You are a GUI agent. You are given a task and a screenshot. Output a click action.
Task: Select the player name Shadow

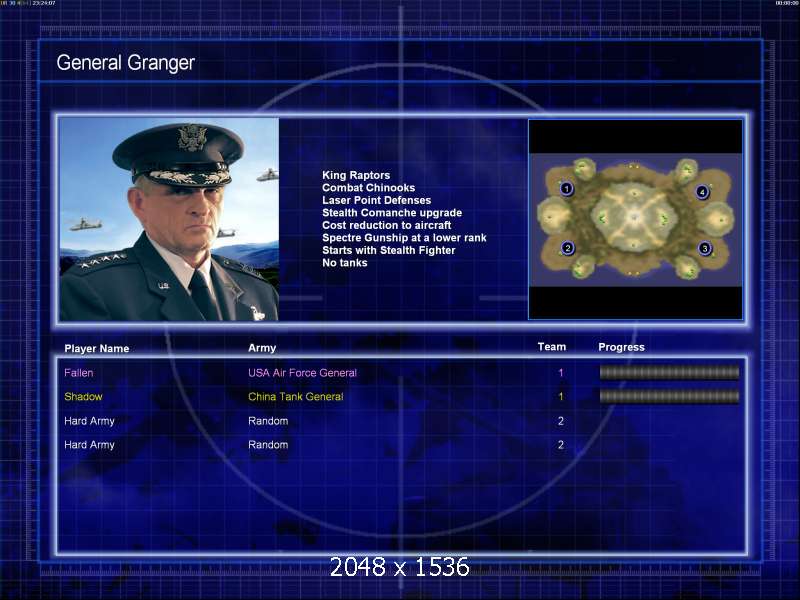83,396
